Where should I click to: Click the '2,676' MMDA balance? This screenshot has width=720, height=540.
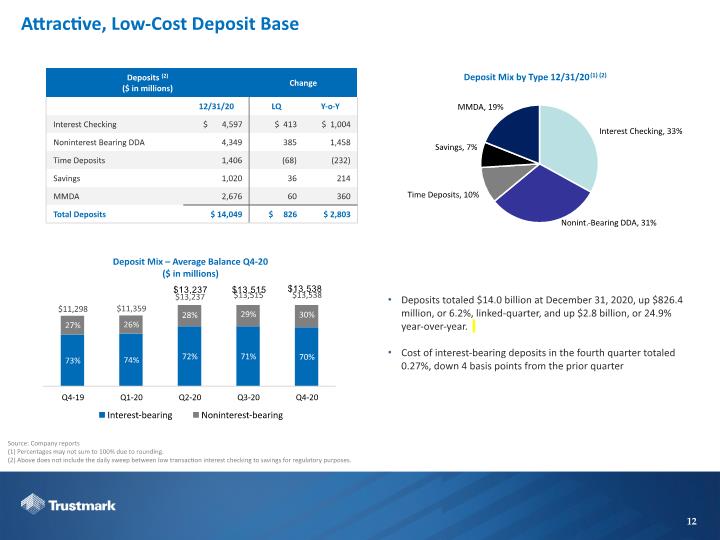(x=232, y=196)
